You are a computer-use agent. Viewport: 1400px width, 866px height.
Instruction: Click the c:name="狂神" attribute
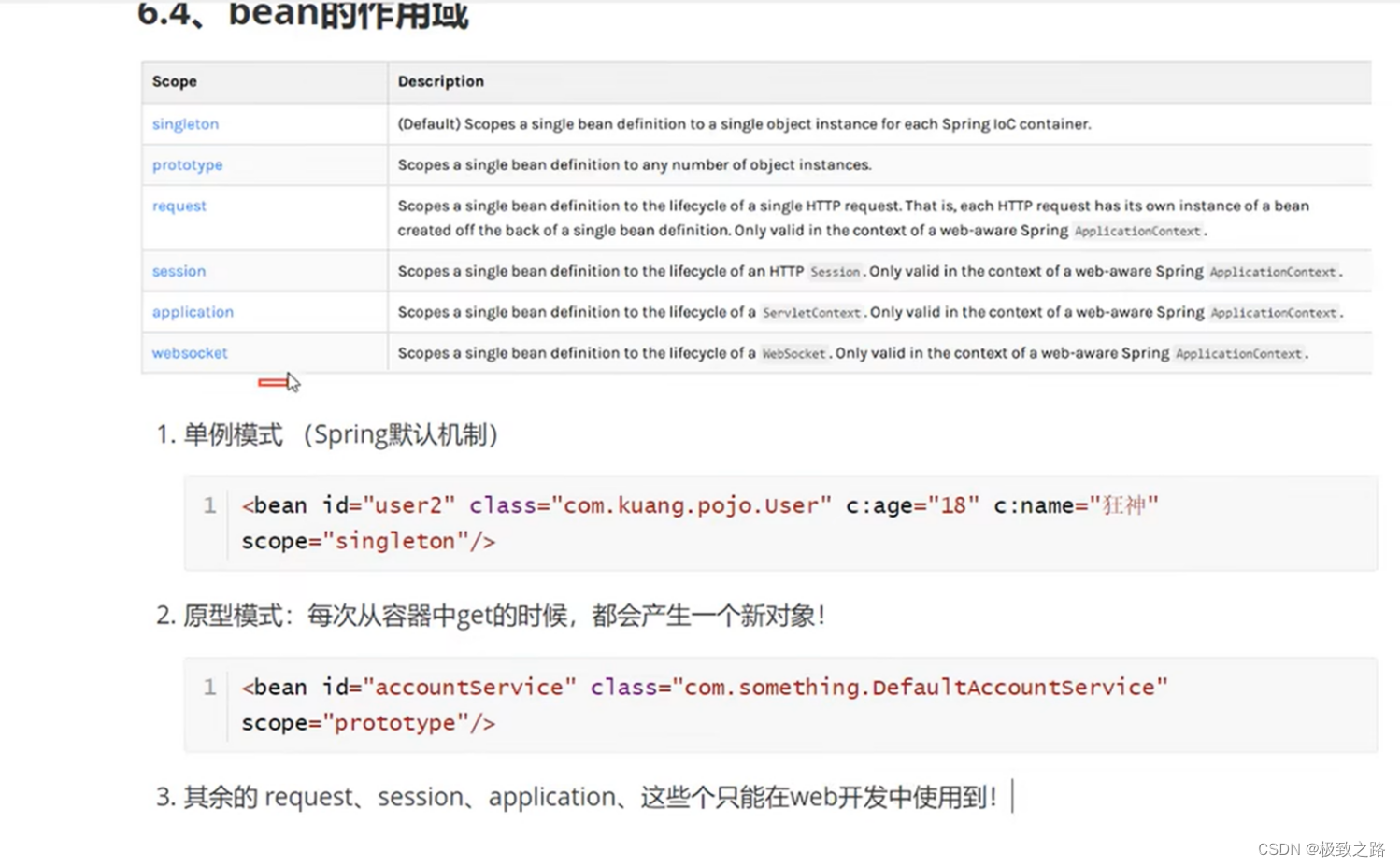click(x=1076, y=505)
